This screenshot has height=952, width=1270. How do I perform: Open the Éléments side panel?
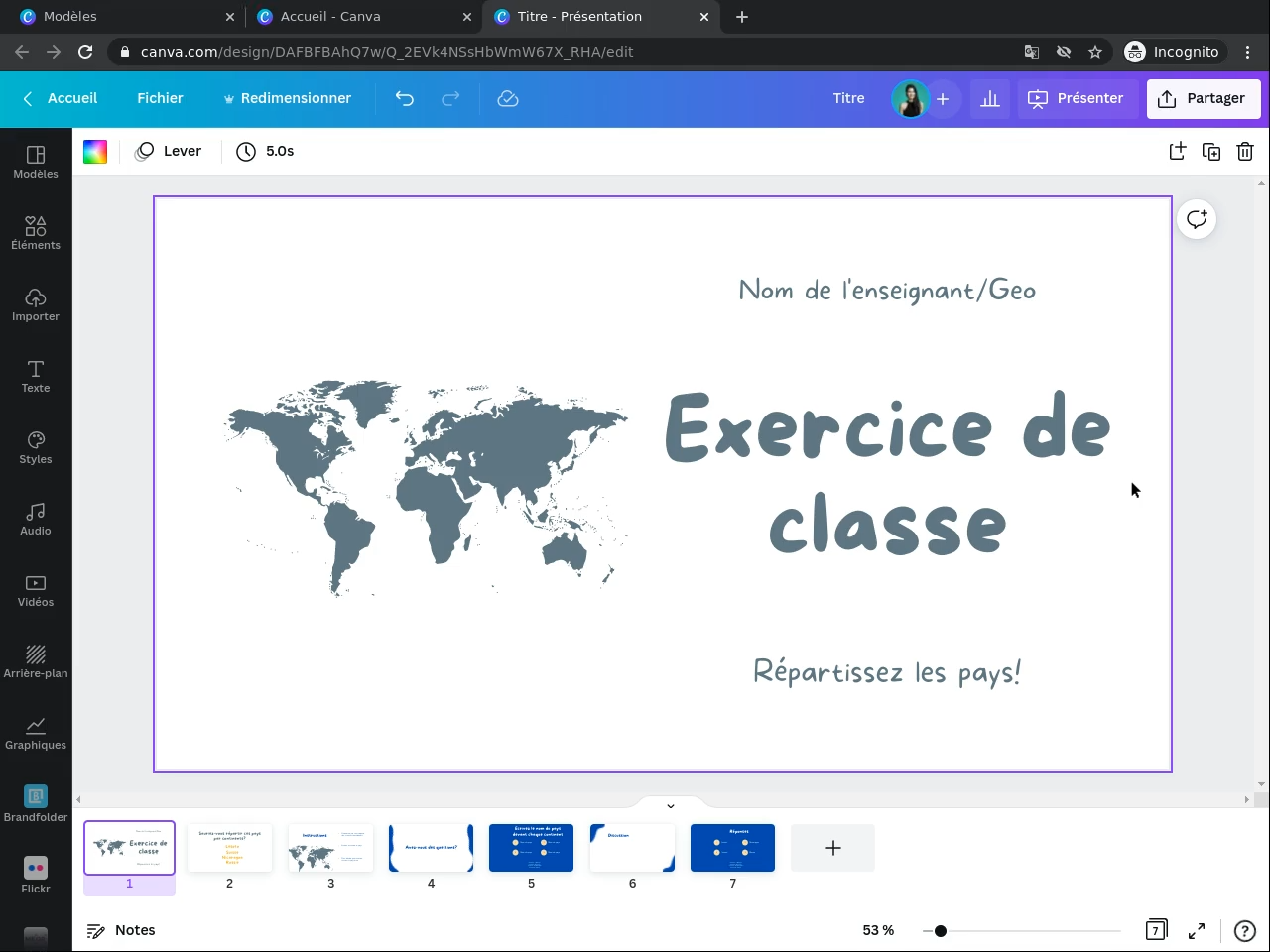pyautogui.click(x=36, y=233)
